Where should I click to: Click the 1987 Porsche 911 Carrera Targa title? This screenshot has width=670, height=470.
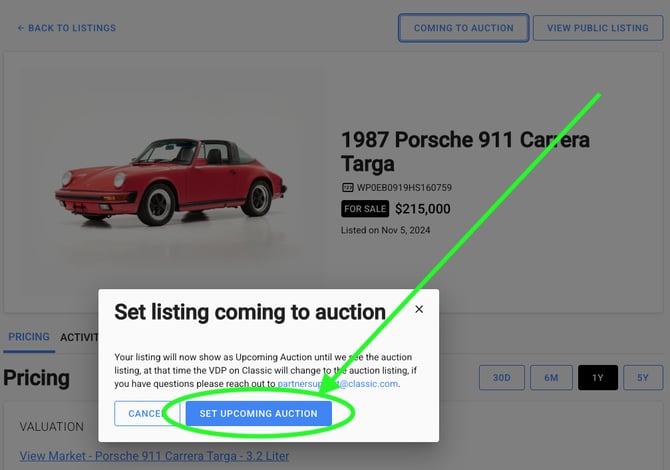(465, 151)
